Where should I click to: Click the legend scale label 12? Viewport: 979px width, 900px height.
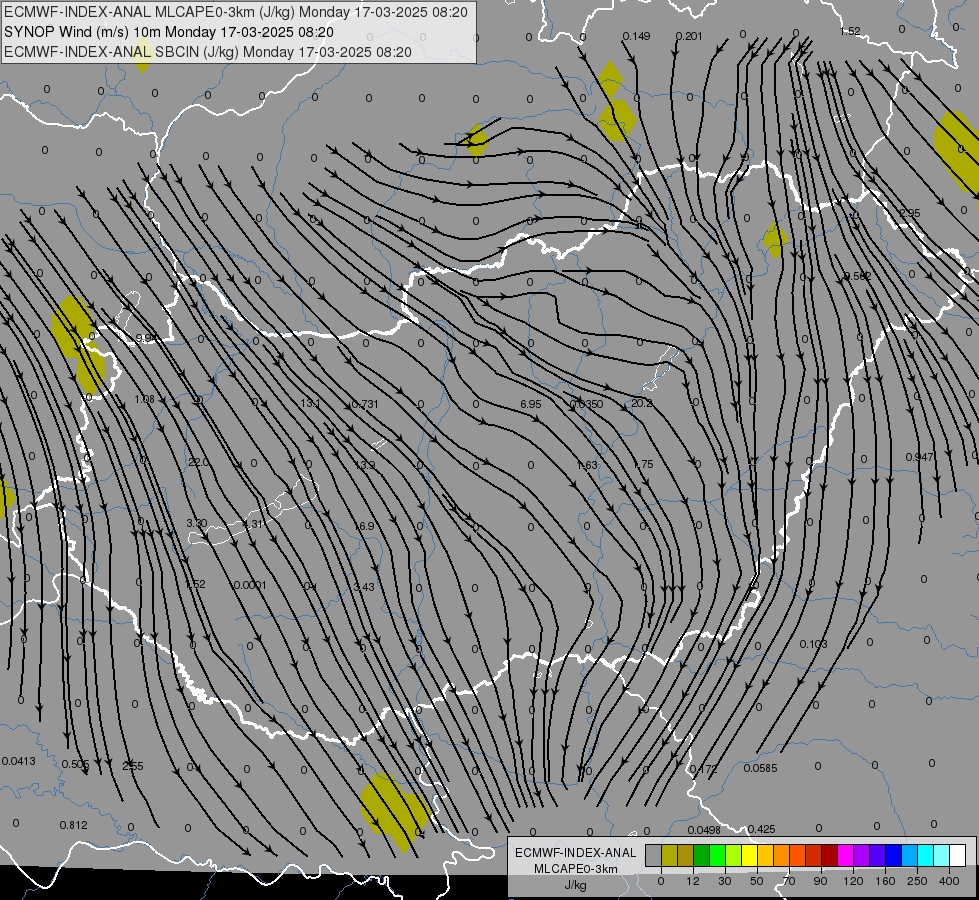click(693, 881)
